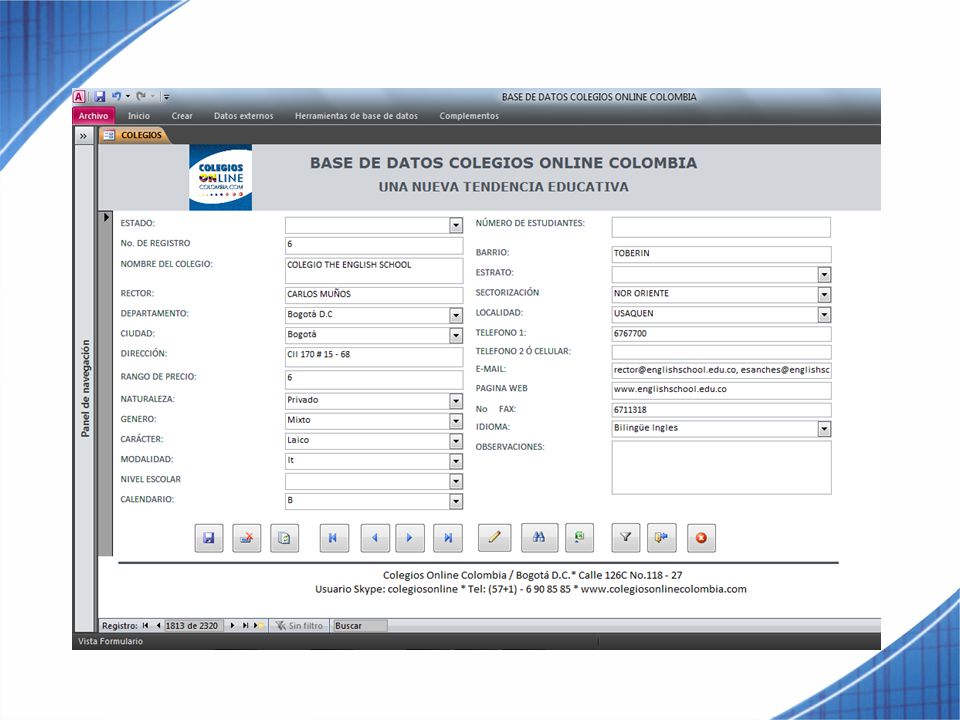Open the Inicio ribbon tab
Viewport: 960px width, 720px height.
pos(138,116)
